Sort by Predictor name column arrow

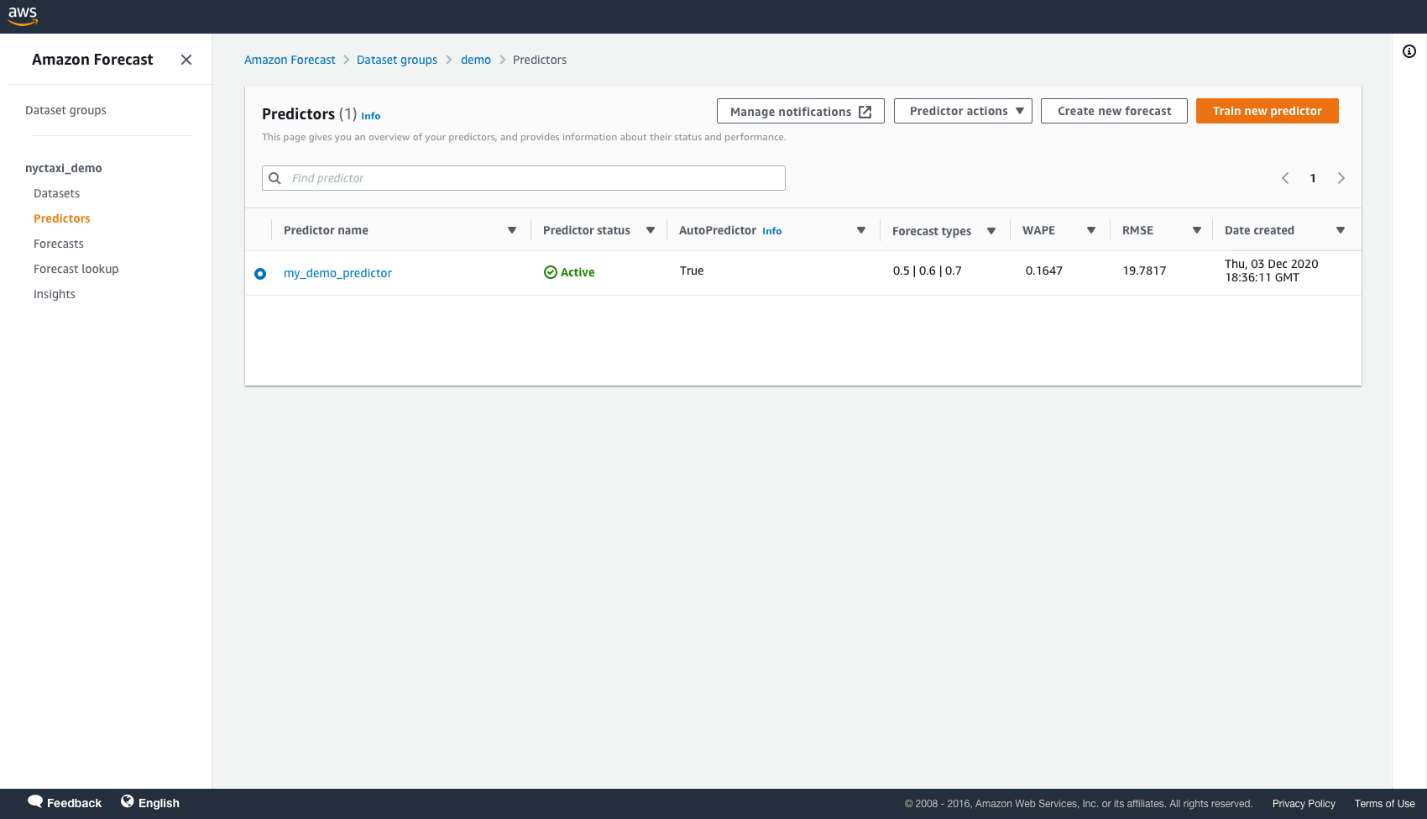[512, 231]
